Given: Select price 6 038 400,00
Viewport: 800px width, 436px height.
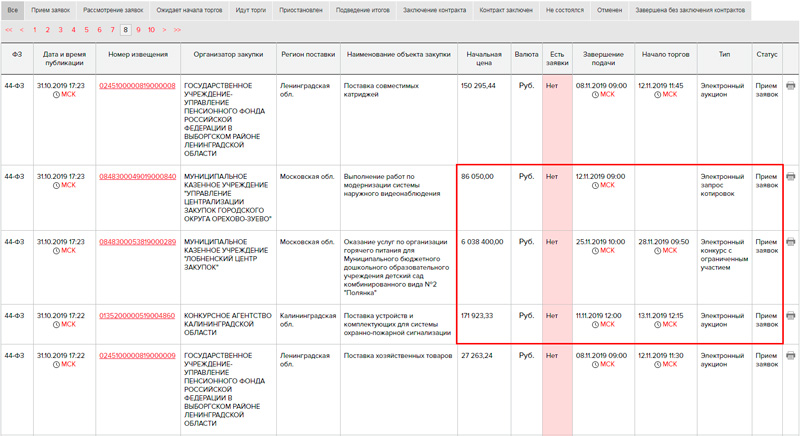Looking at the screenshot, I should 482,242.
